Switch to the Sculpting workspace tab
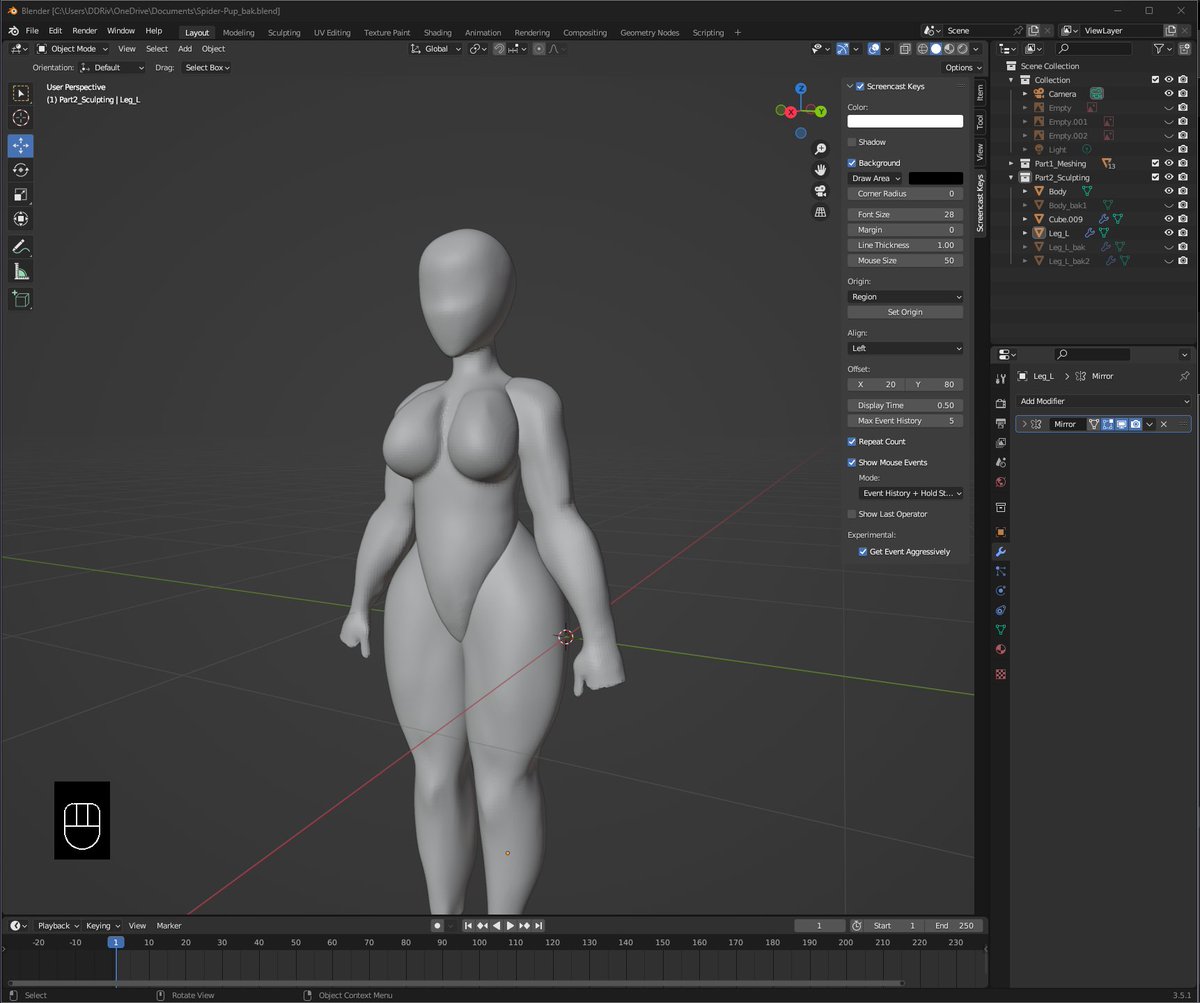 tap(284, 32)
